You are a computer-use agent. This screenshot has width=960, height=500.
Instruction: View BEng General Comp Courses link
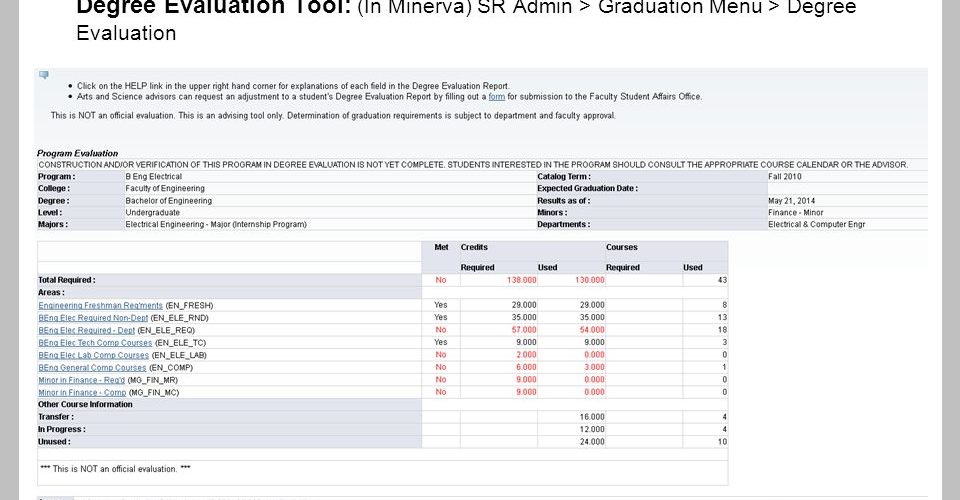click(x=92, y=367)
